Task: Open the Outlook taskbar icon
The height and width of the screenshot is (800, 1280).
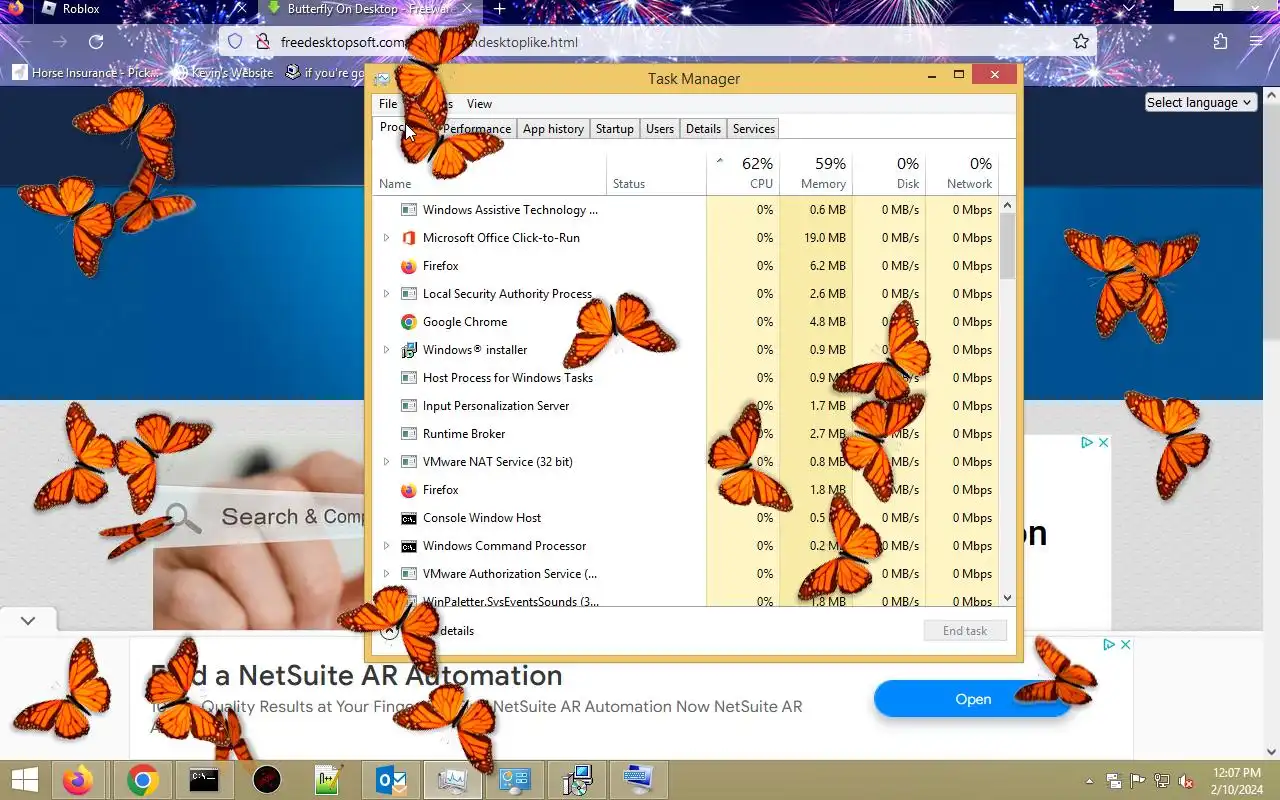Action: (x=390, y=780)
